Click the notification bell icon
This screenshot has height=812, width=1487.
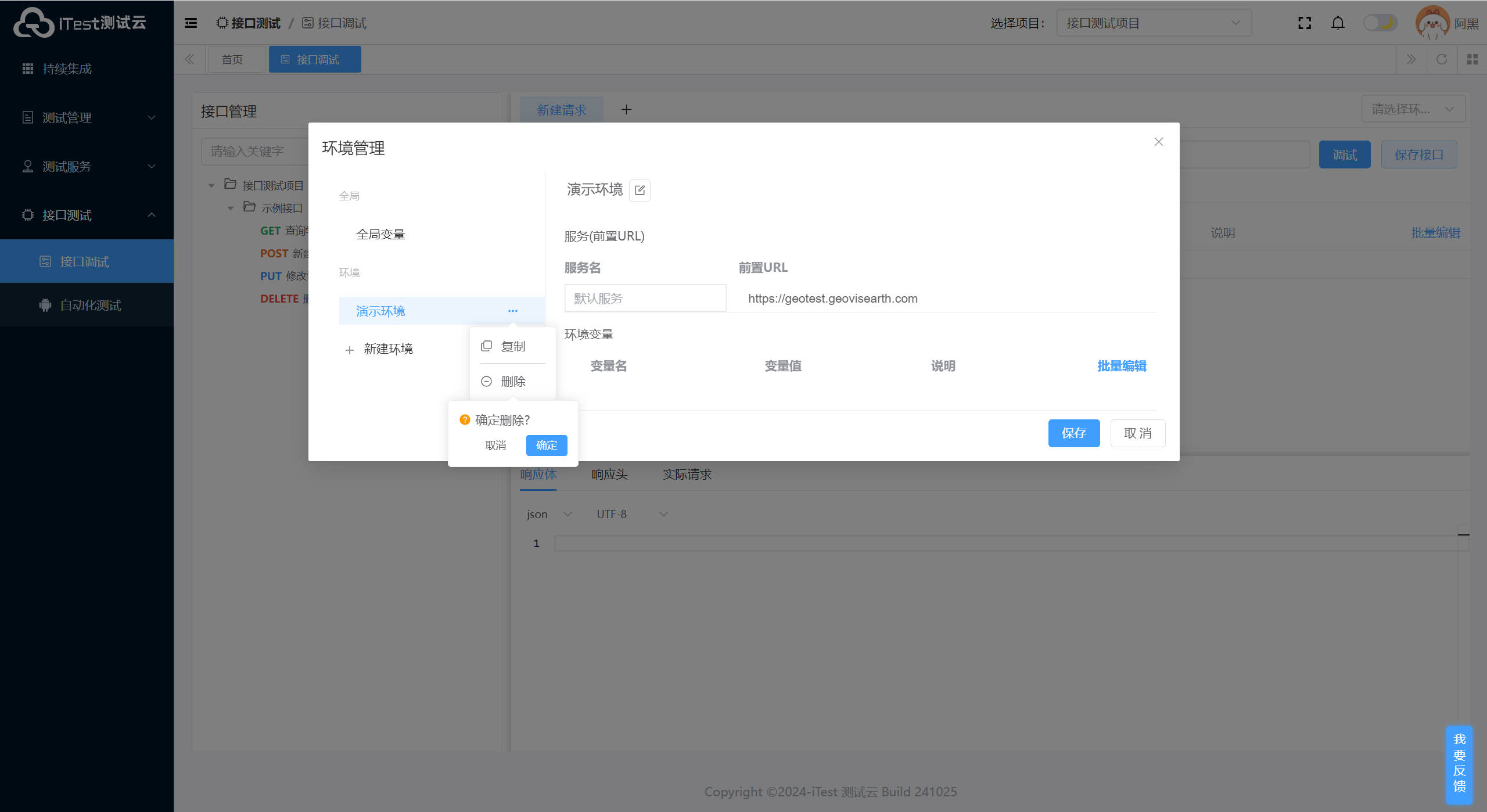click(1338, 23)
